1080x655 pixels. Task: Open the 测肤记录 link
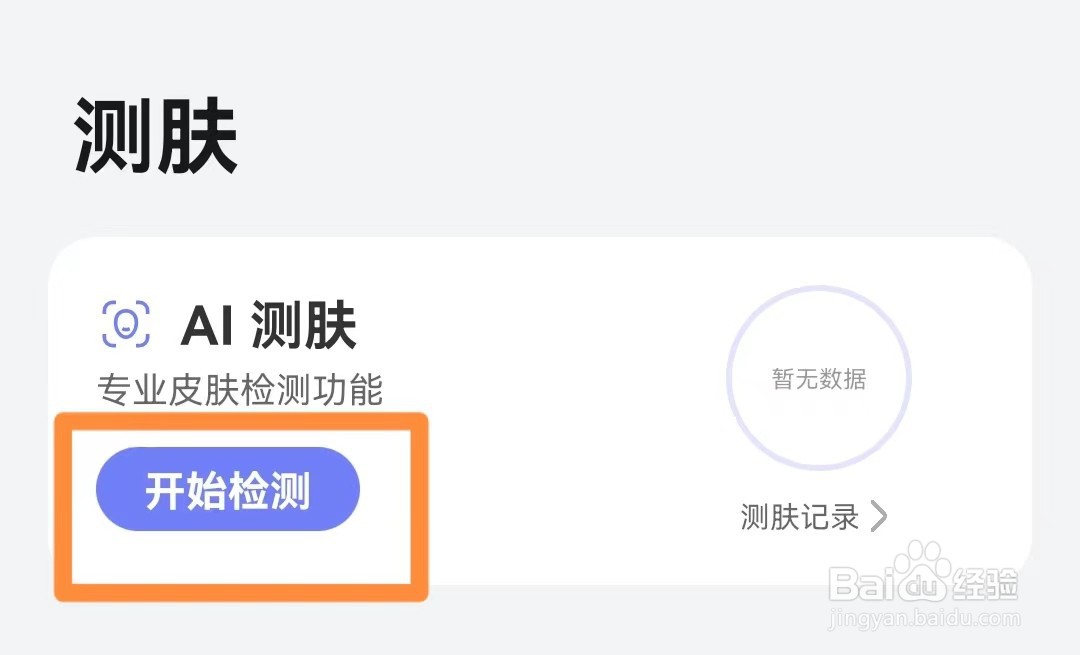[x=798, y=517]
